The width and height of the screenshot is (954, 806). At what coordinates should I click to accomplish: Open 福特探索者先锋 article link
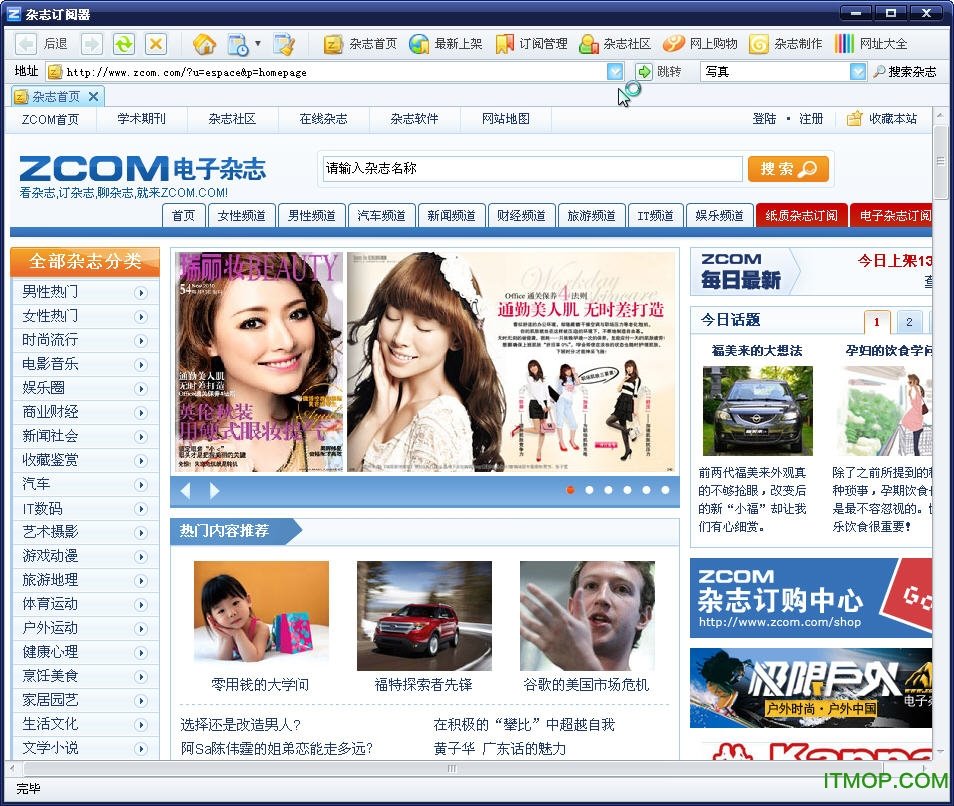[x=423, y=685]
